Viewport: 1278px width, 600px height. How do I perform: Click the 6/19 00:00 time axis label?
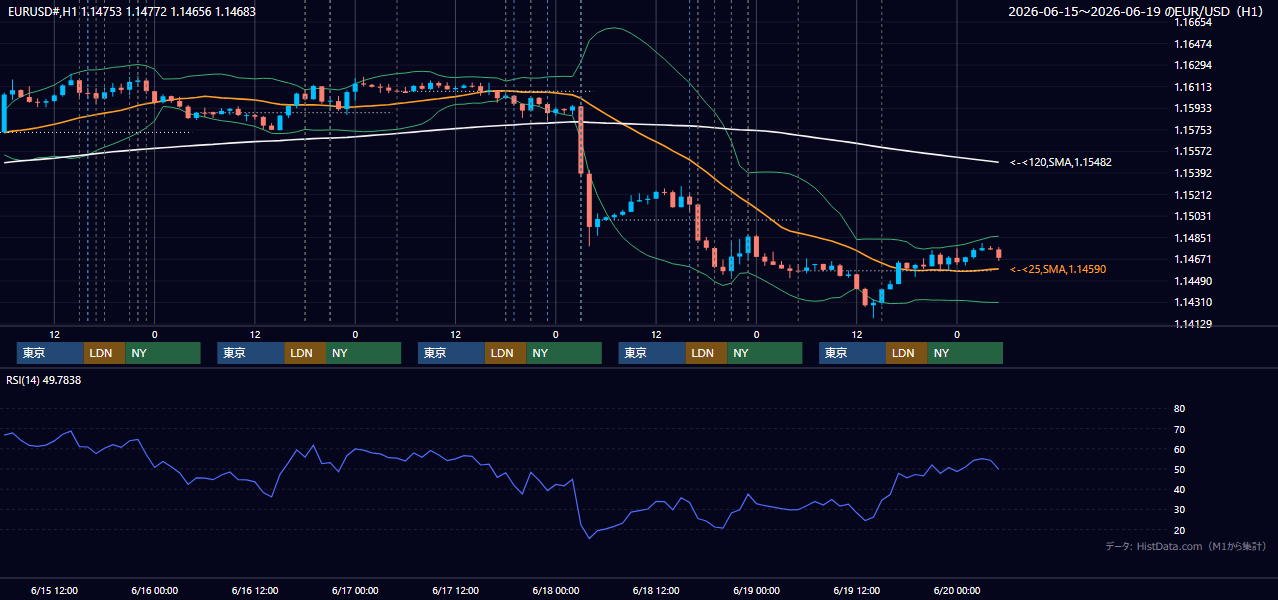(x=756, y=590)
